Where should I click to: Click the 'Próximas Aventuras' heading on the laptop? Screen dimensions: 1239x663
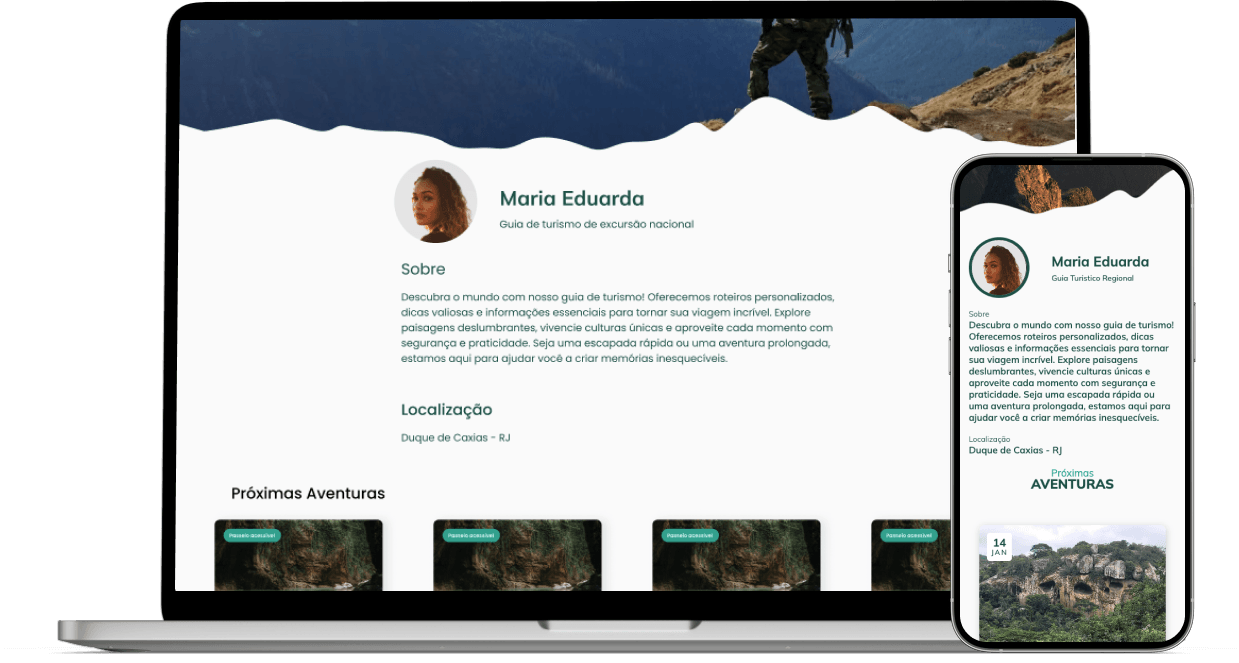[x=308, y=493]
